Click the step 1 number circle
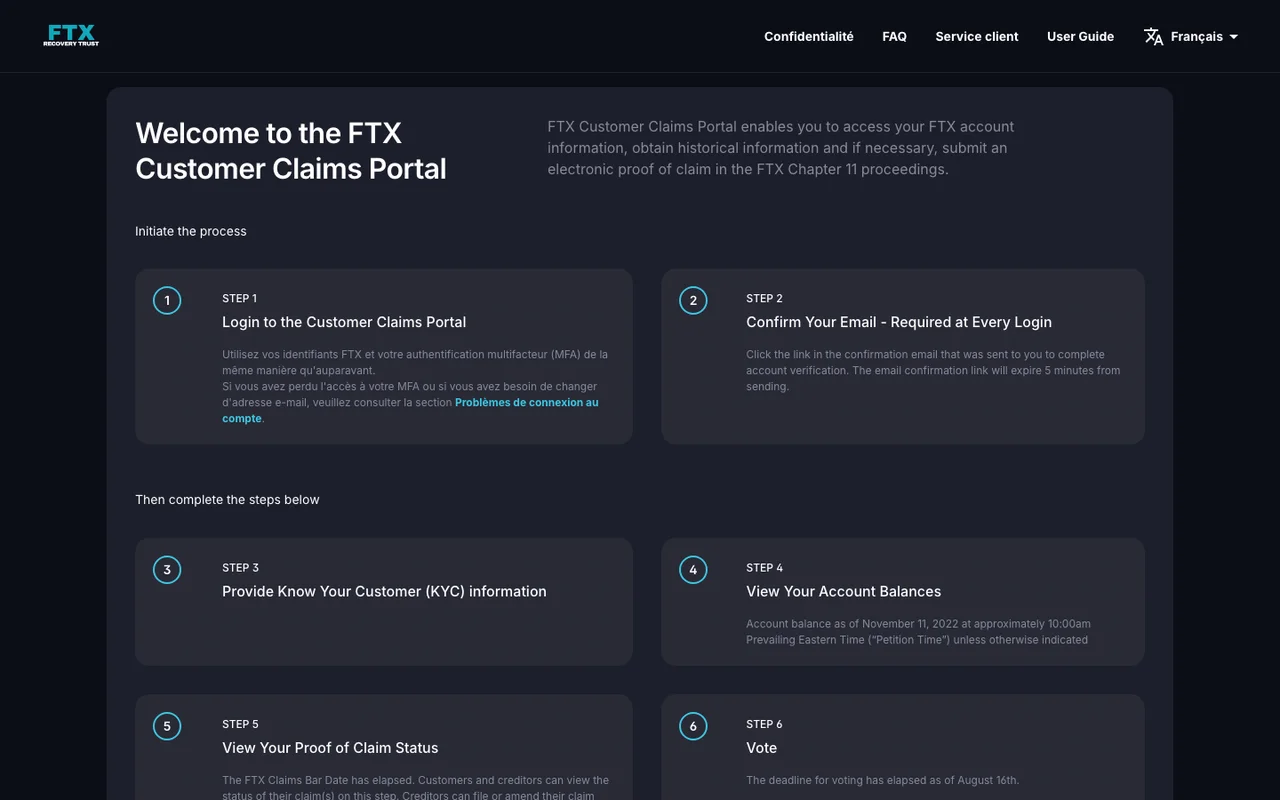 [x=167, y=300]
